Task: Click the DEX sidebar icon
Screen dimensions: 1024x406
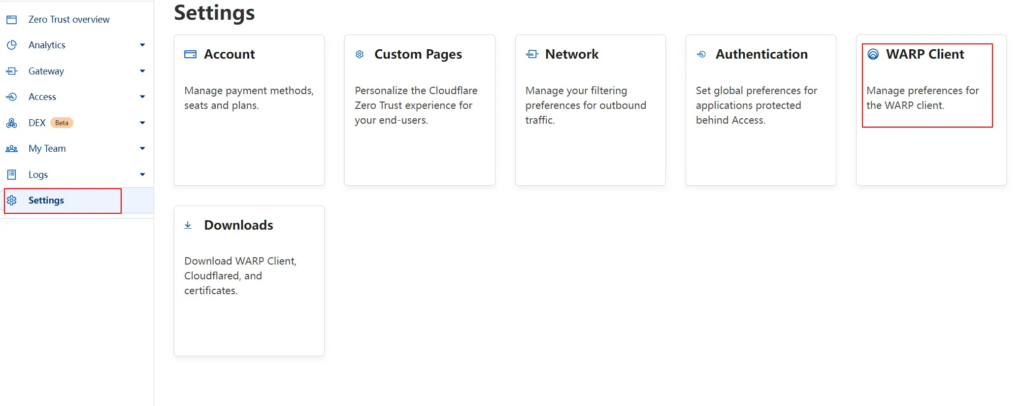Action: (12, 123)
